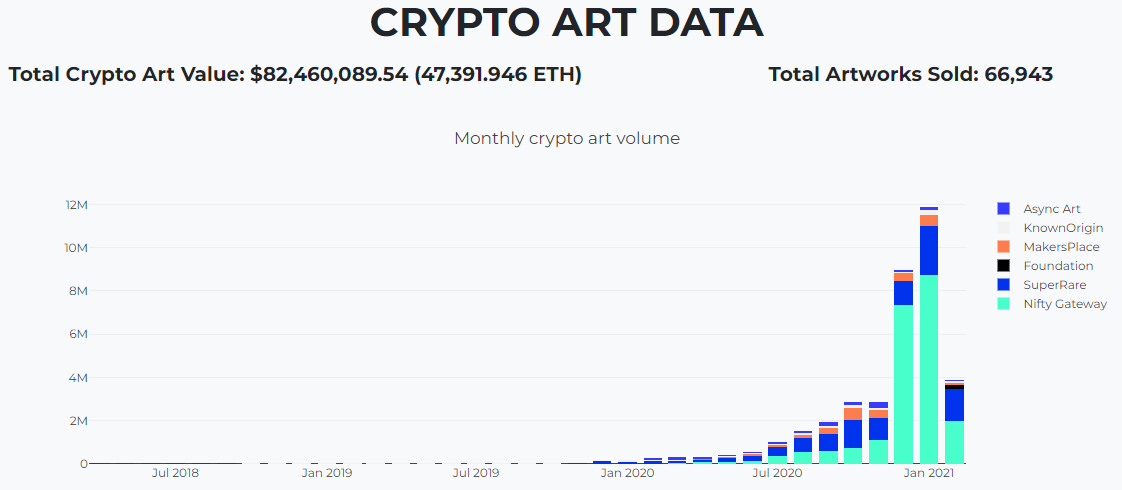Click the Foundation black legend swatch
Viewport: 1122px width, 490px height.
coord(1003,266)
